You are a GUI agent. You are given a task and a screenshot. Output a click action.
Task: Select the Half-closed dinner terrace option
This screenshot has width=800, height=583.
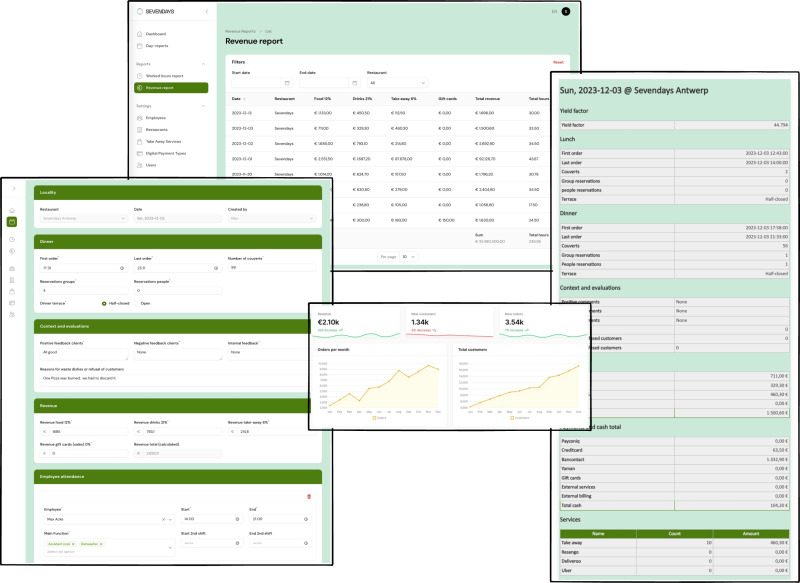[104, 302]
